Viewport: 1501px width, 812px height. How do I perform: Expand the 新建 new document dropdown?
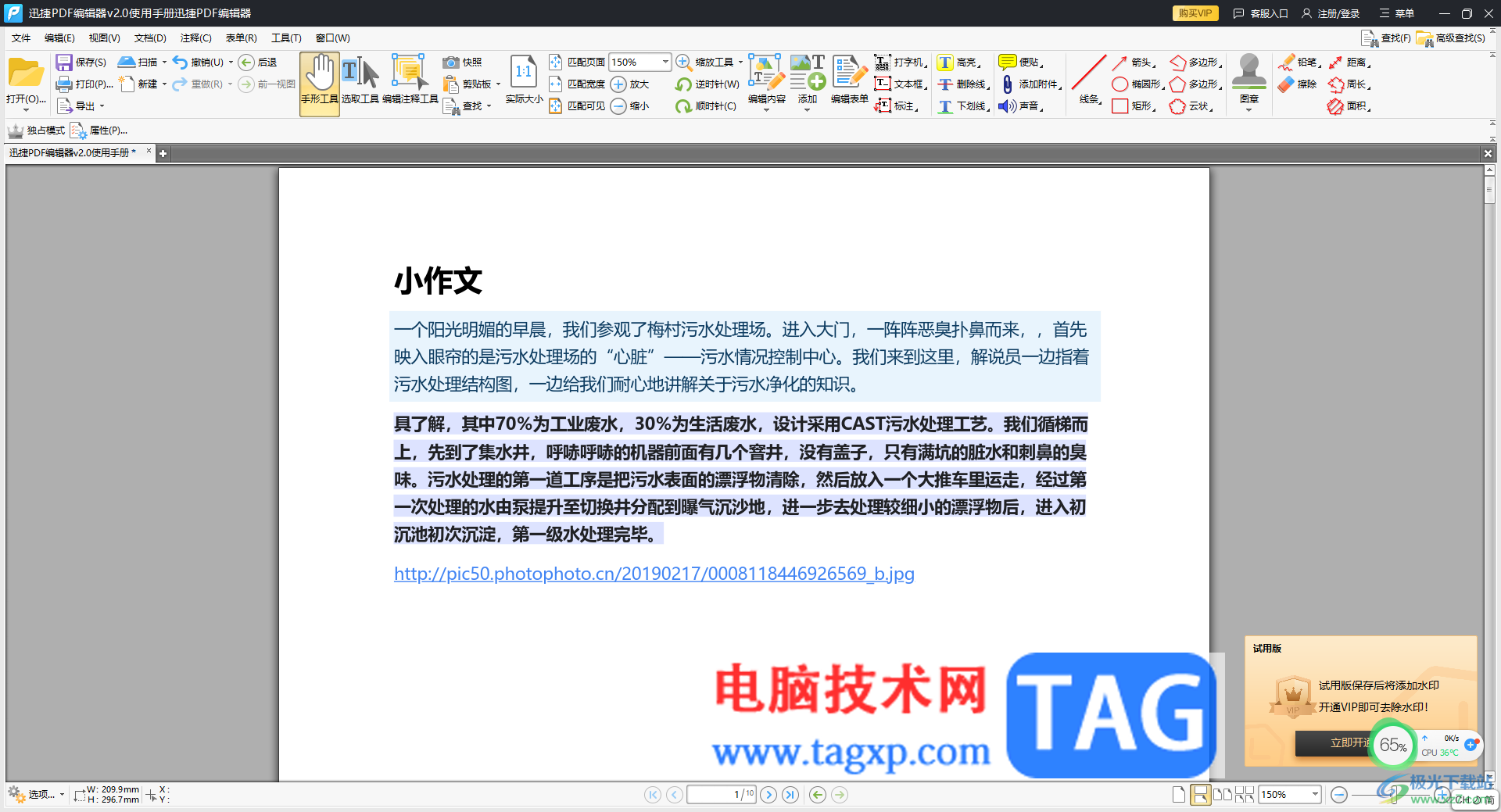point(164,84)
